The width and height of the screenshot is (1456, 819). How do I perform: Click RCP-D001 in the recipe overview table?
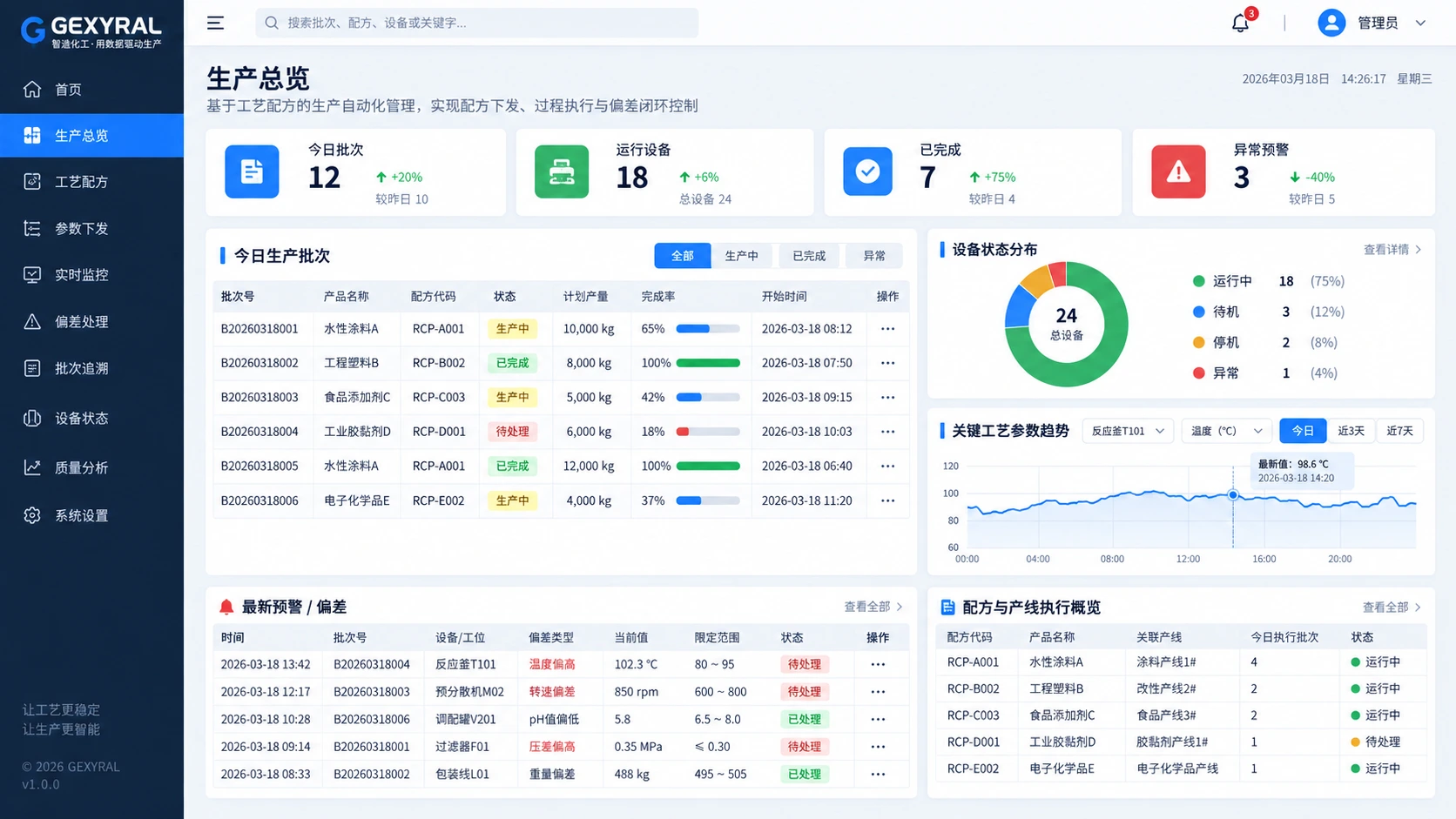[973, 742]
